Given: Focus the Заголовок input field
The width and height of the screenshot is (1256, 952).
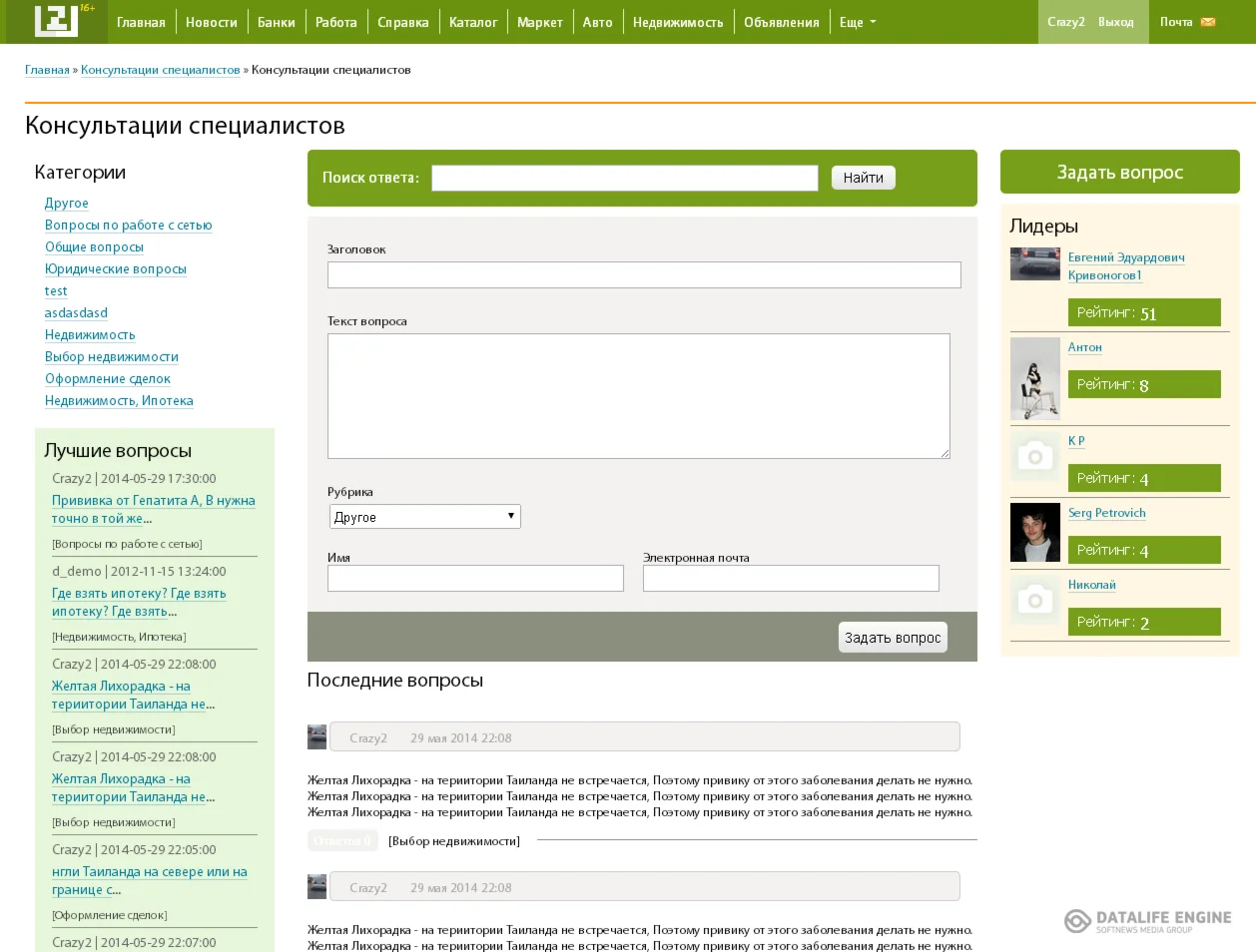Looking at the screenshot, I should click(x=644, y=274).
